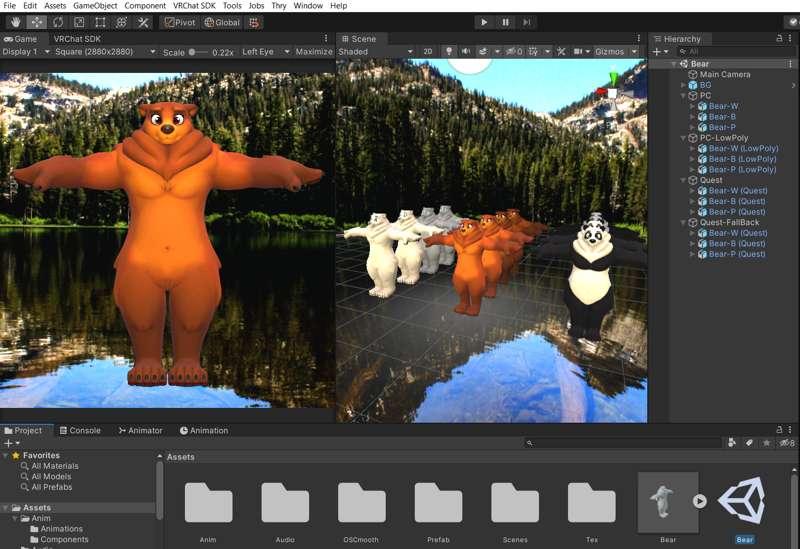Toggle the Pivot handle position button
Screen dimensions: 800x549
(180, 22)
